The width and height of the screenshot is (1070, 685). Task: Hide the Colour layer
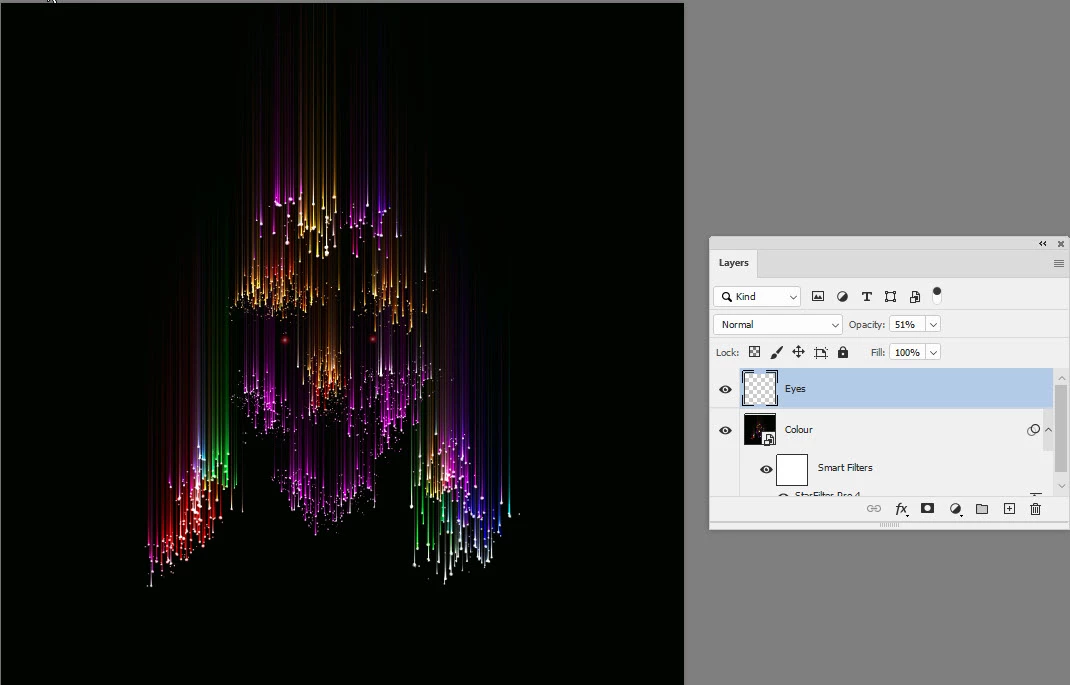(725, 431)
